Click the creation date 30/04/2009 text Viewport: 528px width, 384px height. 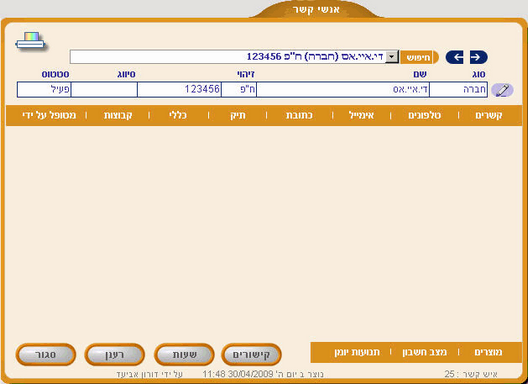251,374
